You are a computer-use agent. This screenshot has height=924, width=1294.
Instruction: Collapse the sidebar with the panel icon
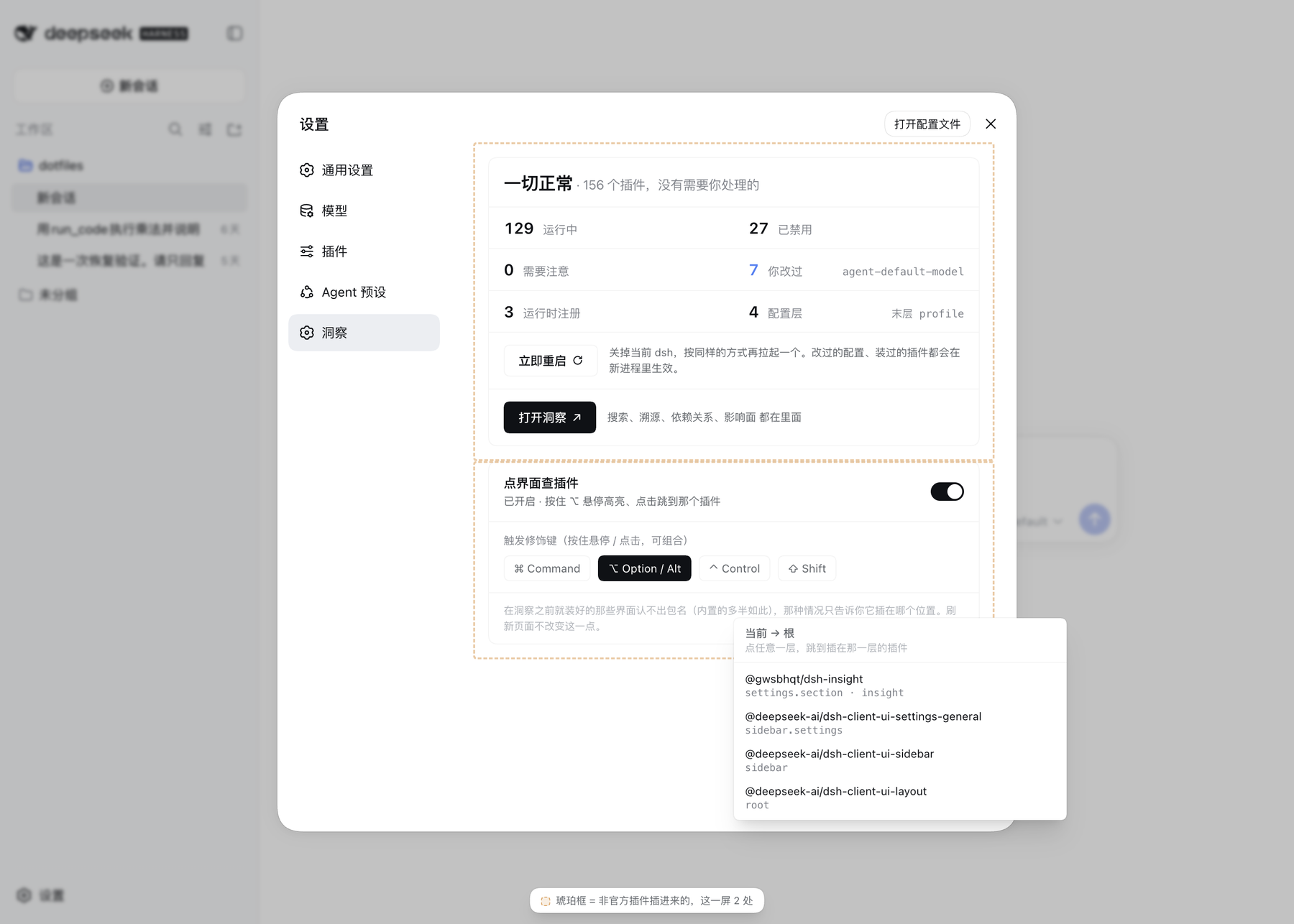pos(234,33)
